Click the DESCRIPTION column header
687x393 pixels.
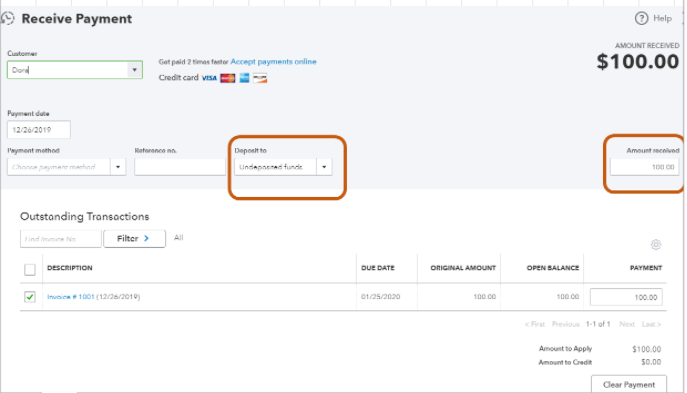[x=70, y=268]
